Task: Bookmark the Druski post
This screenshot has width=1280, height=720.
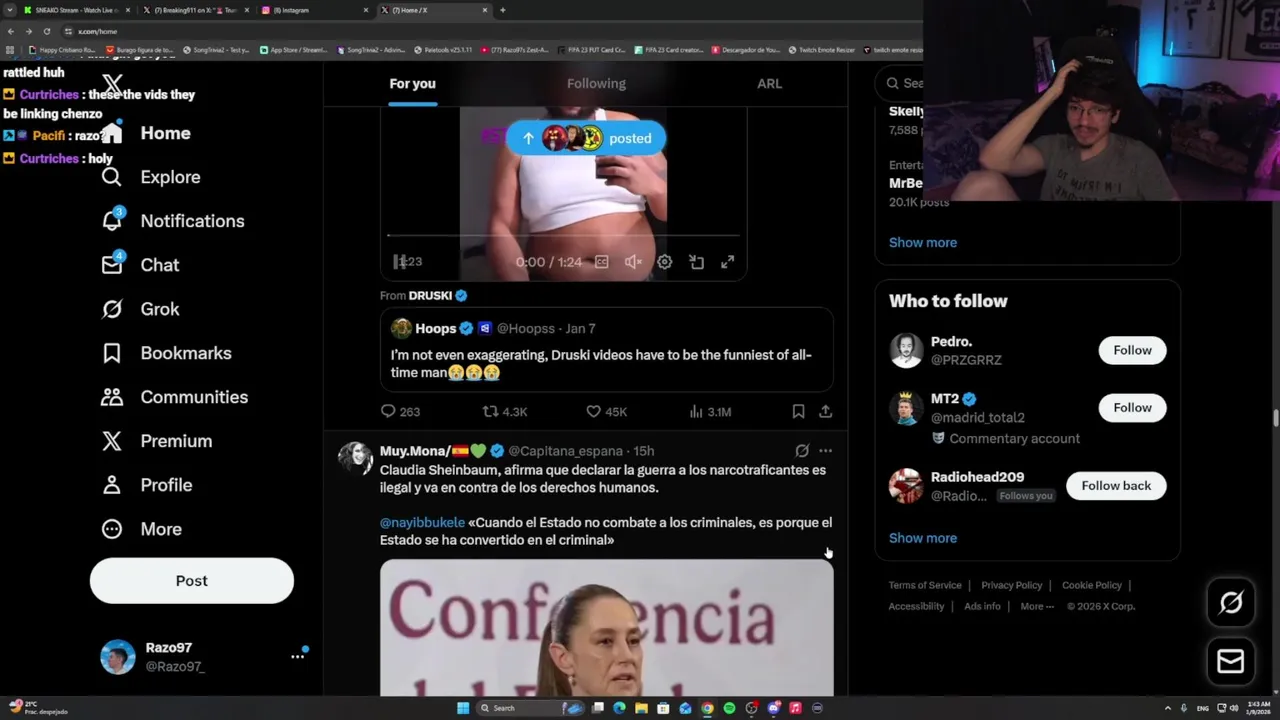Action: click(x=798, y=411)
